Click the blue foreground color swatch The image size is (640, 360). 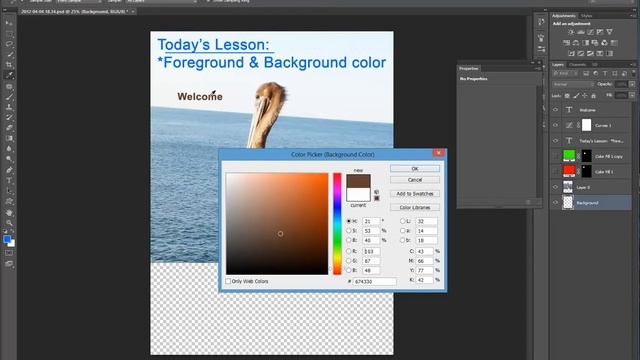click(7, 239)
